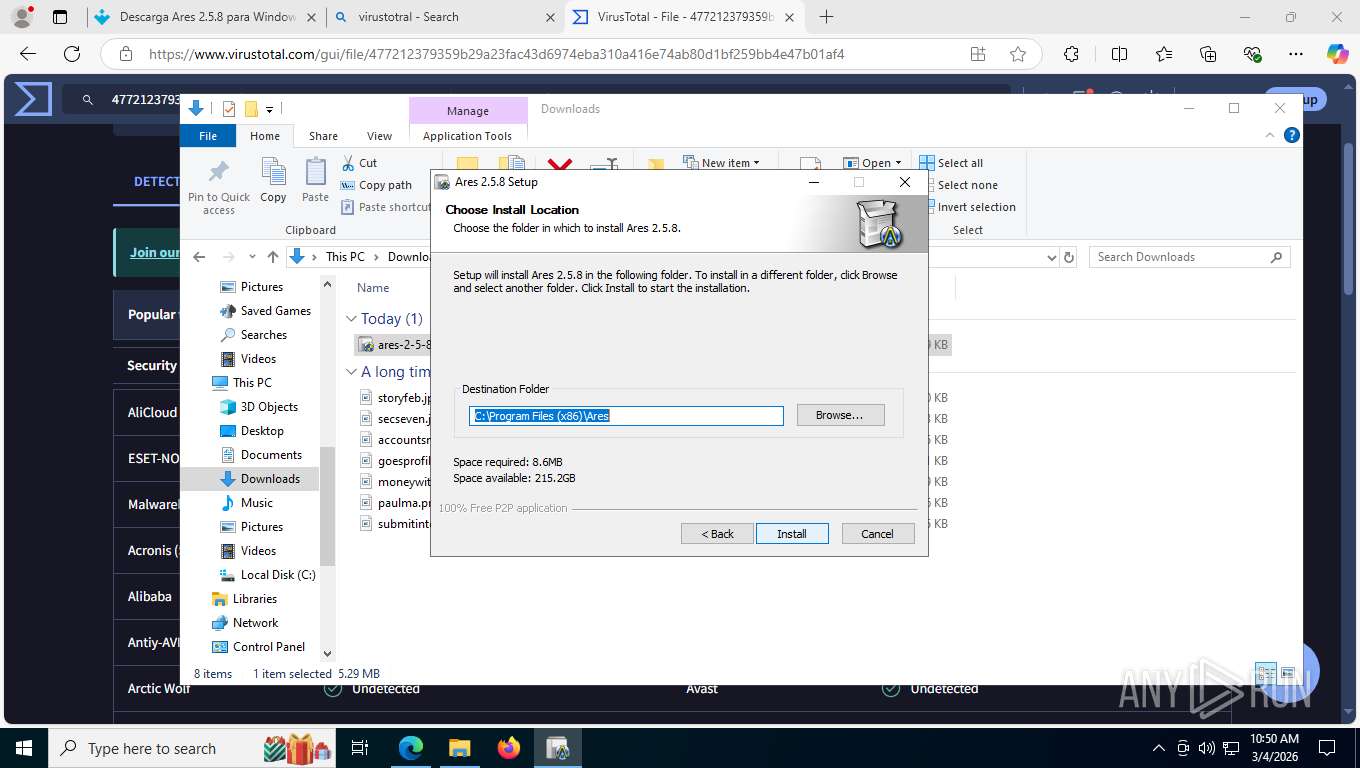Click Explorer Up one level arrow
Image resolution: width=1360 pixels, height=768 pixels.
click(272, 257)
